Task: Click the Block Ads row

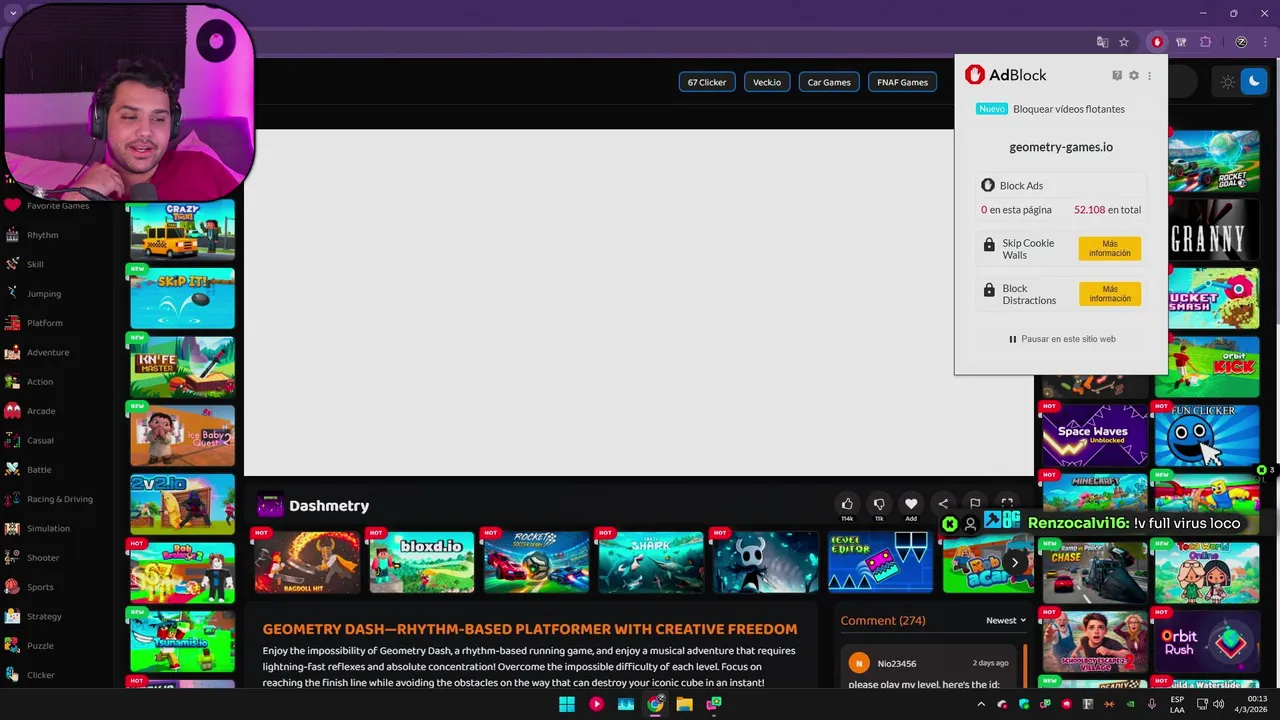Action: coord(1061,185)
